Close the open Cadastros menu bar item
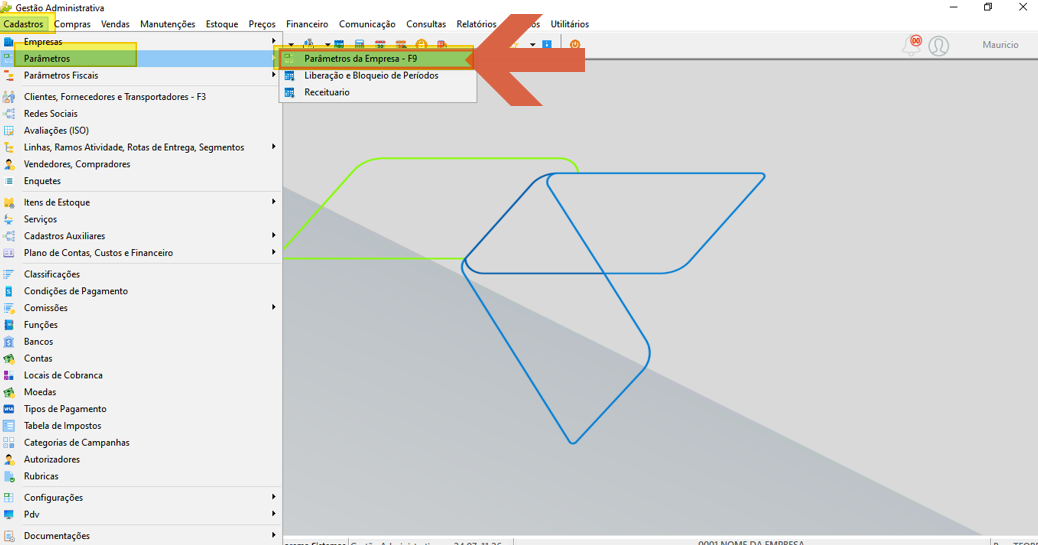Viewport: 1038px width, 545px height. (23, 24)
